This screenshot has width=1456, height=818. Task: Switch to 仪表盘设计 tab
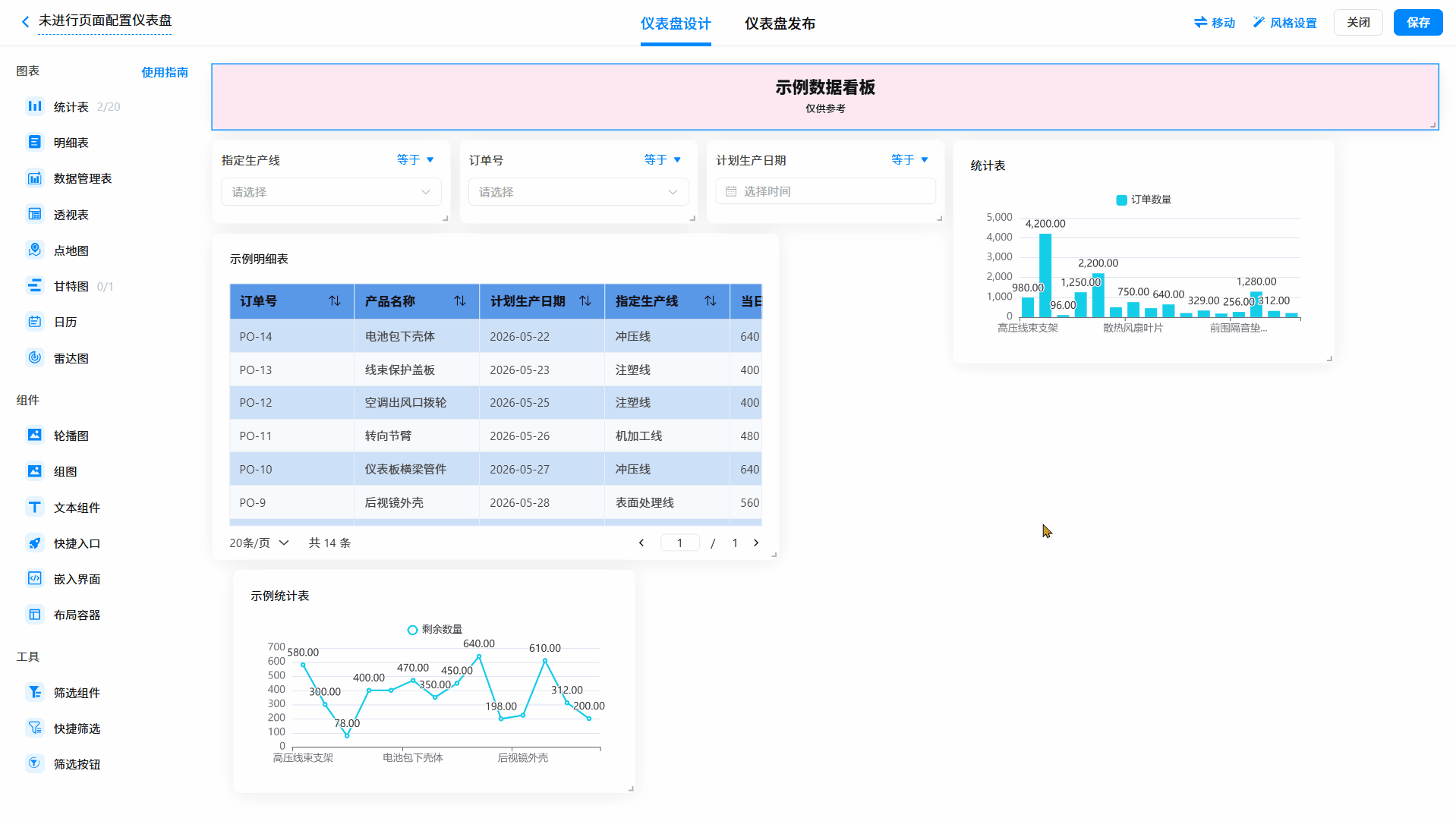point(676,24)
